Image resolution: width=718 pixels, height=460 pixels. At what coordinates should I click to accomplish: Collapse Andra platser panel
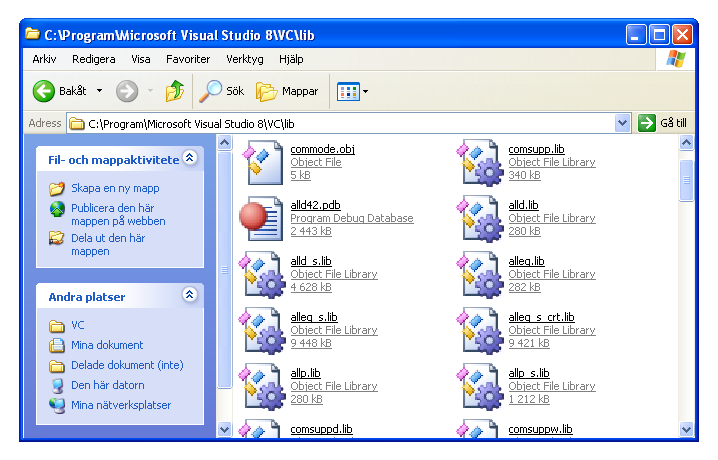[x=190, y=294]
